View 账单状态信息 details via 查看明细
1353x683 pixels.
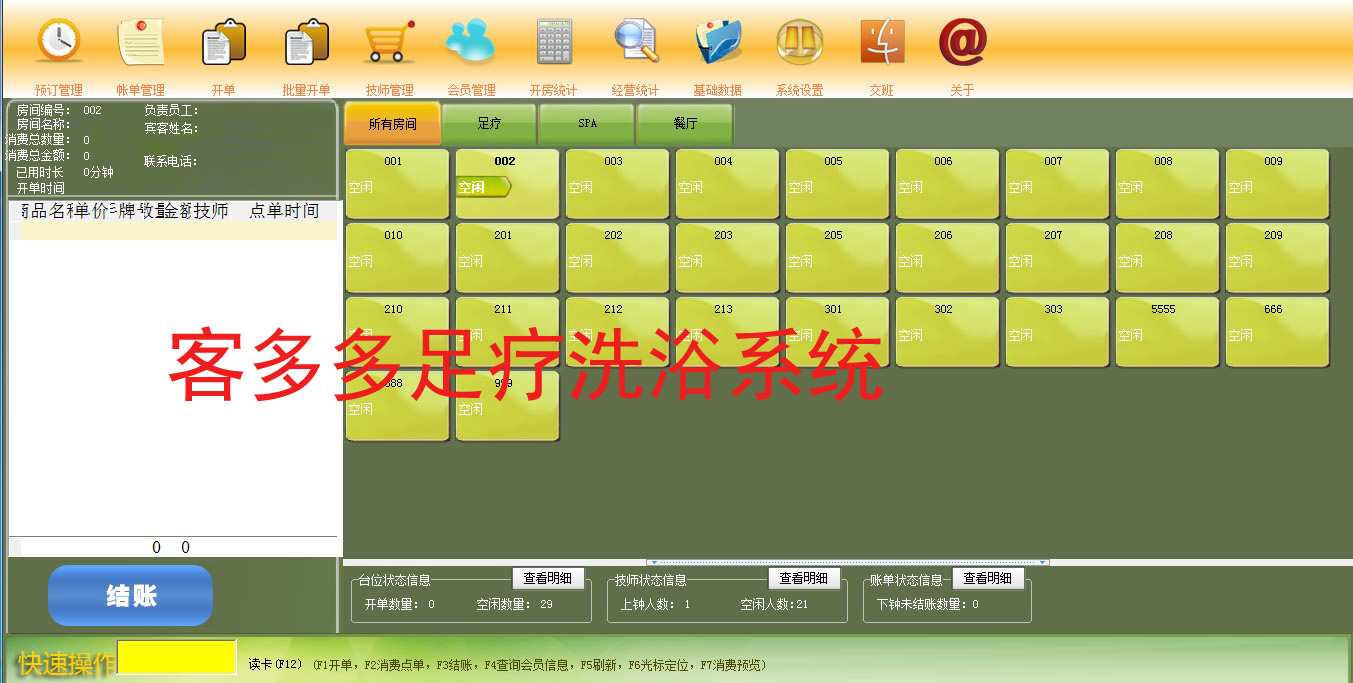pyautogui.click(x=988, y=578)
